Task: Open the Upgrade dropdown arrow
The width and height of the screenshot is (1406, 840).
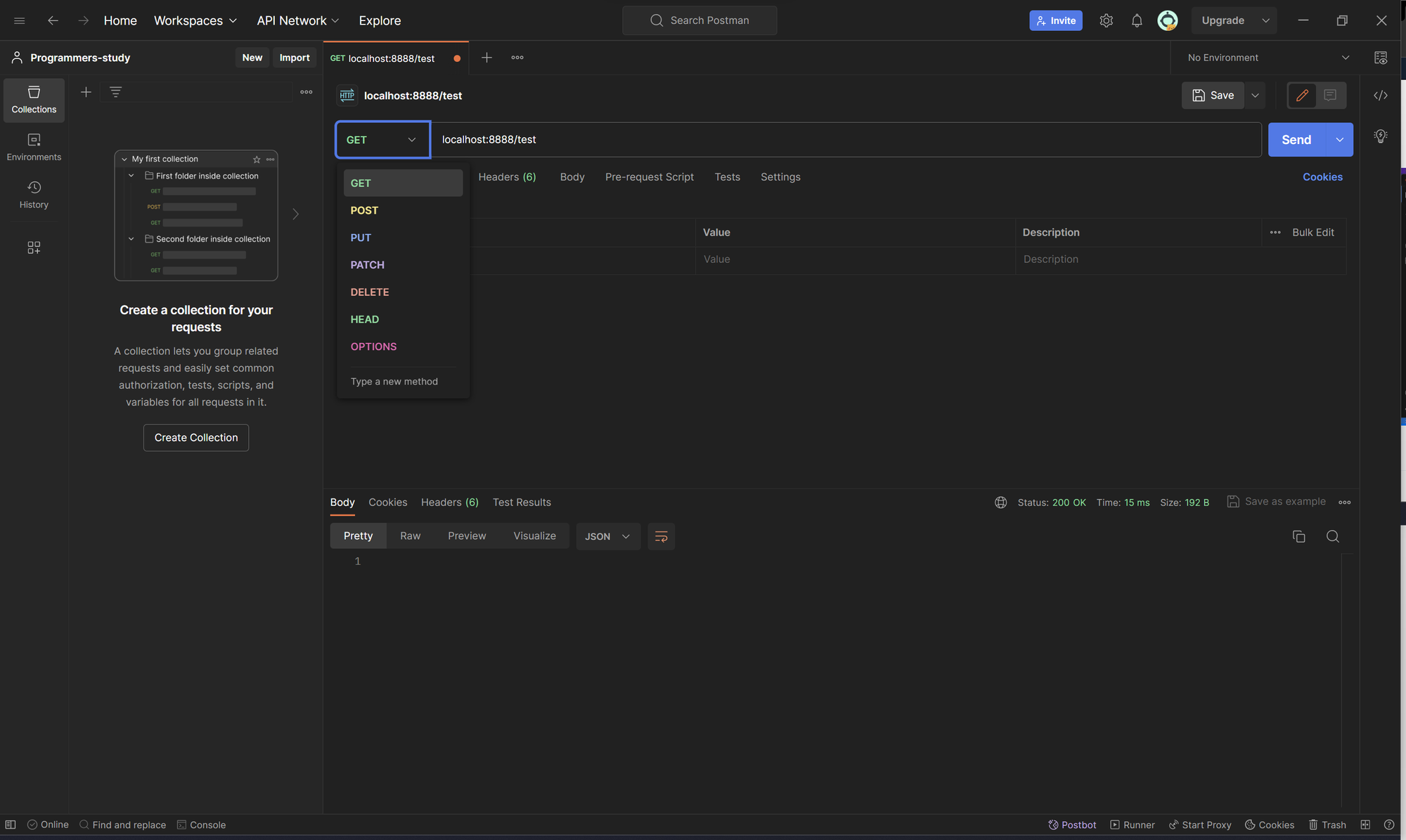Action: tap(1265, 20)
